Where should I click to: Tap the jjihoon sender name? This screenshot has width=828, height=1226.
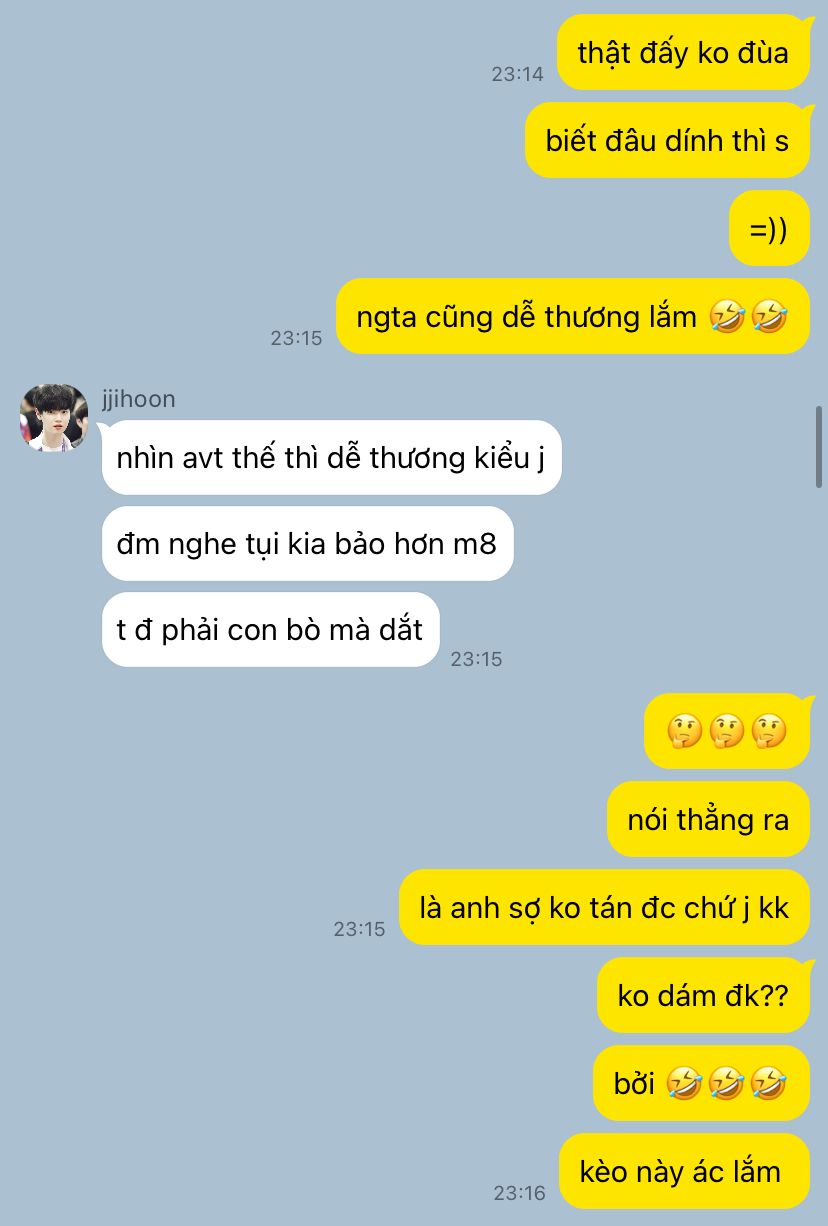138,399
